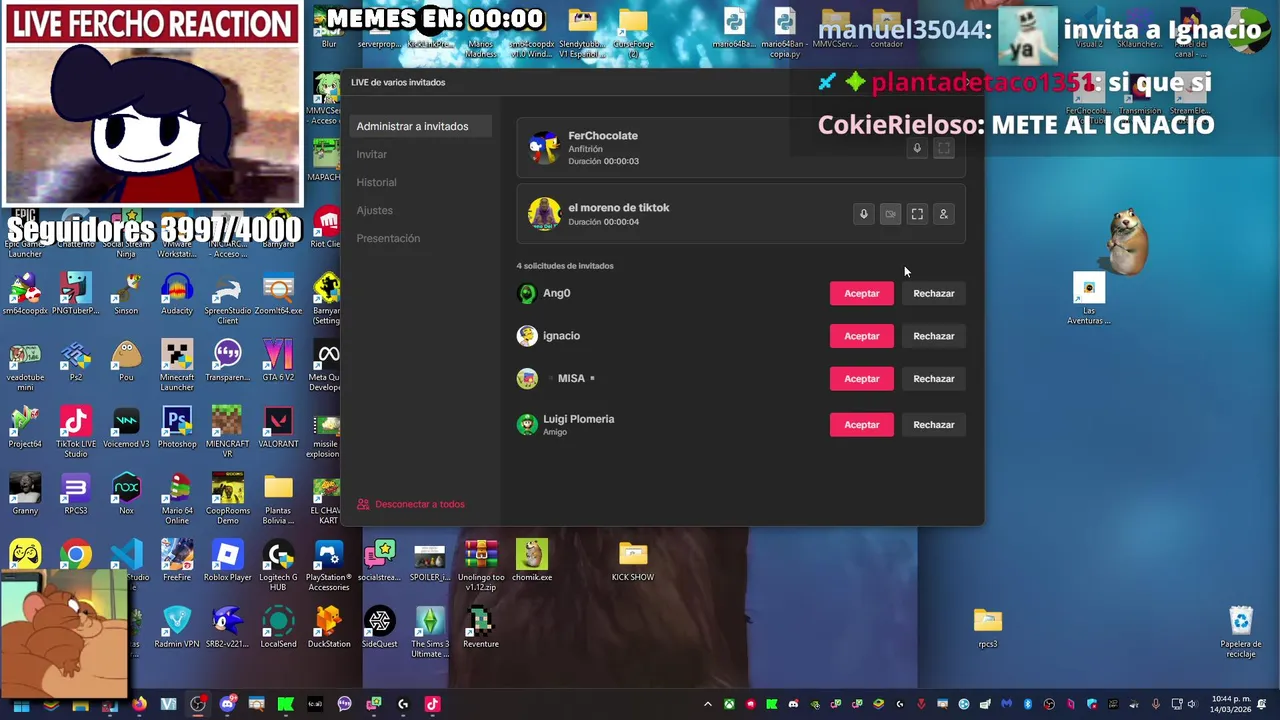Open the Historial tab
This screenshot has width=1280, height=720.
(x=376, y=182)
